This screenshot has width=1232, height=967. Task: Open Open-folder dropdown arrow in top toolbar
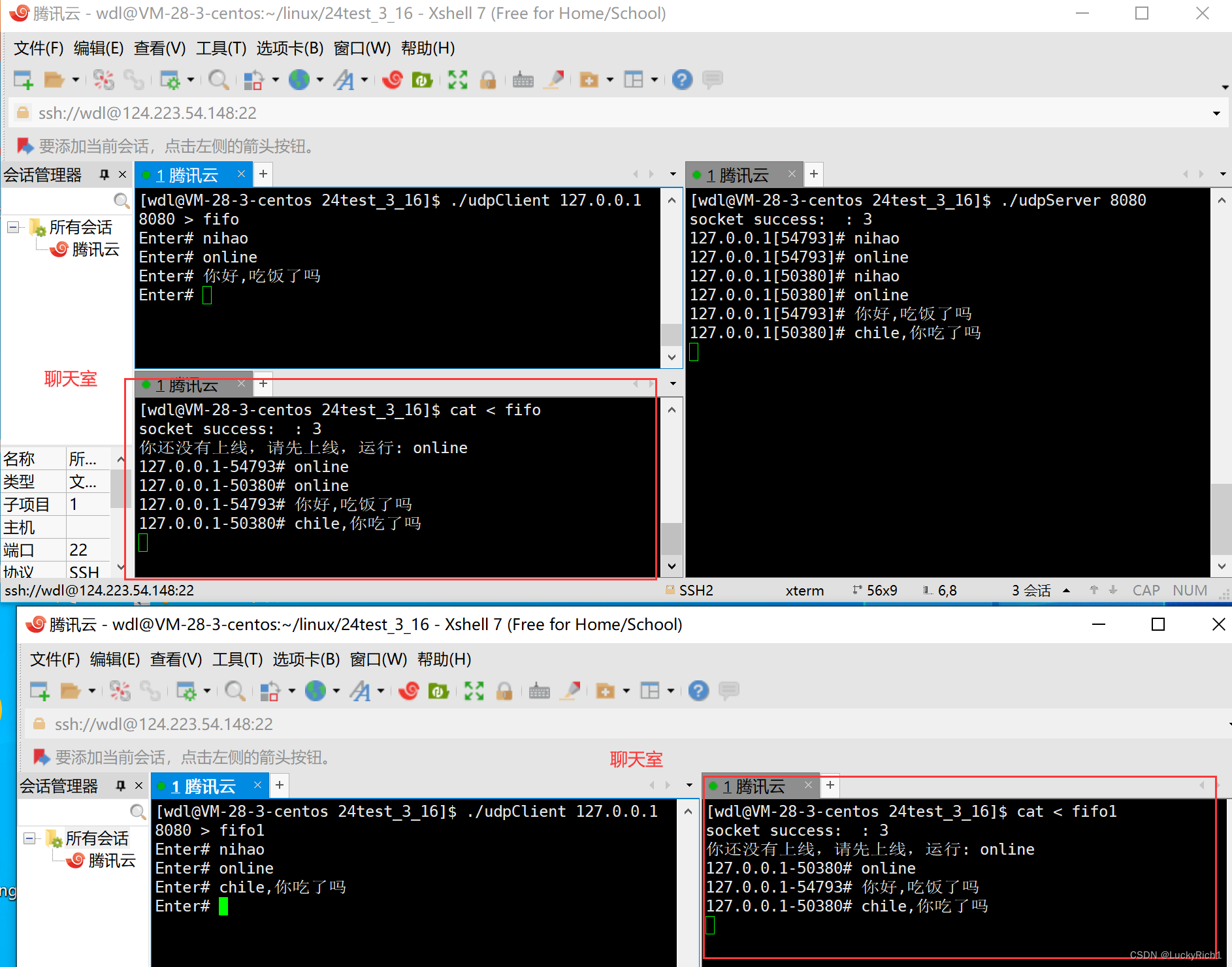(76, 80)
